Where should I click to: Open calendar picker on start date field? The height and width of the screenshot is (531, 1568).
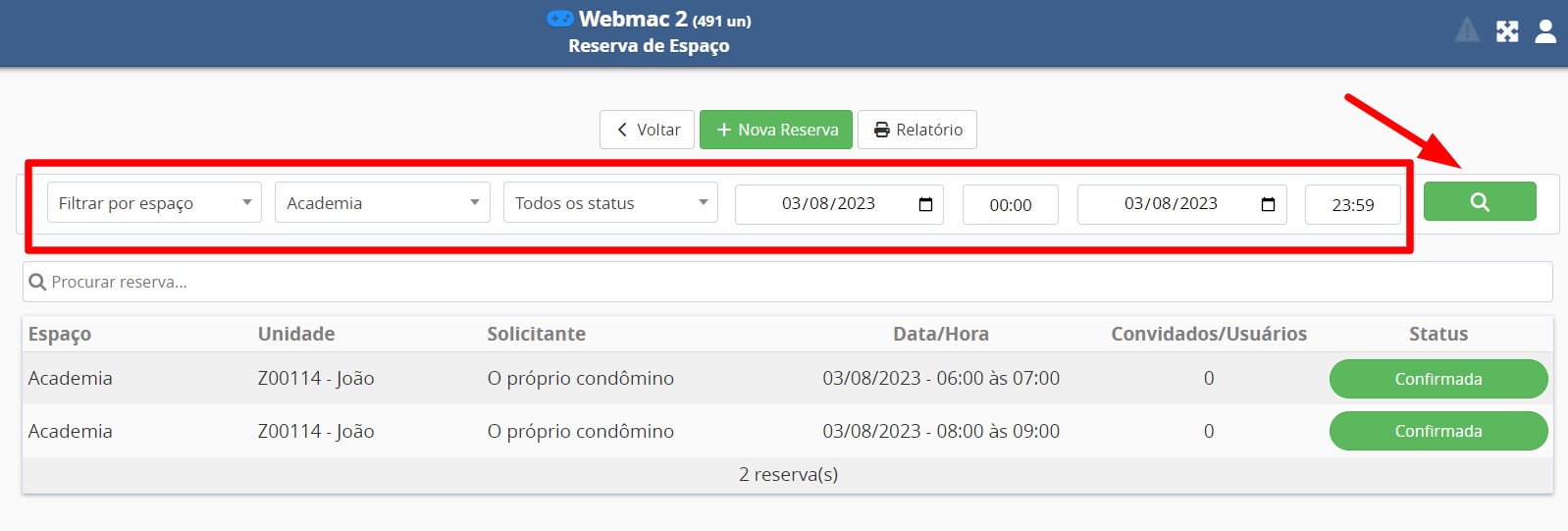click(x=924, y=204)
